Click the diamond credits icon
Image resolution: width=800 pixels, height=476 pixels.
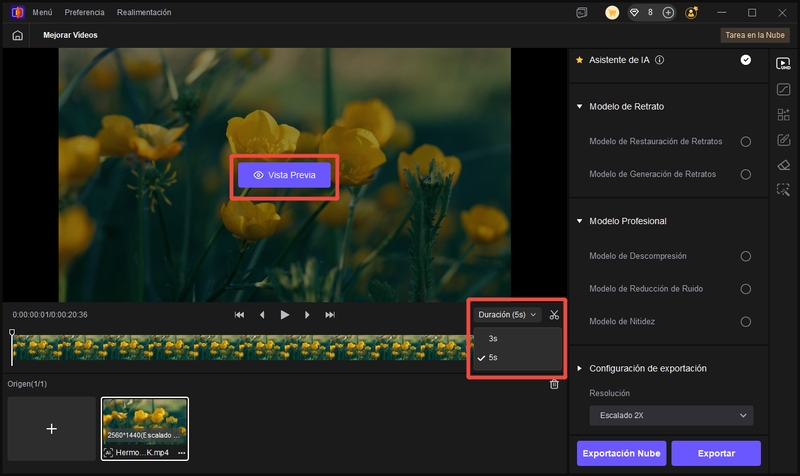coord(634,13)
